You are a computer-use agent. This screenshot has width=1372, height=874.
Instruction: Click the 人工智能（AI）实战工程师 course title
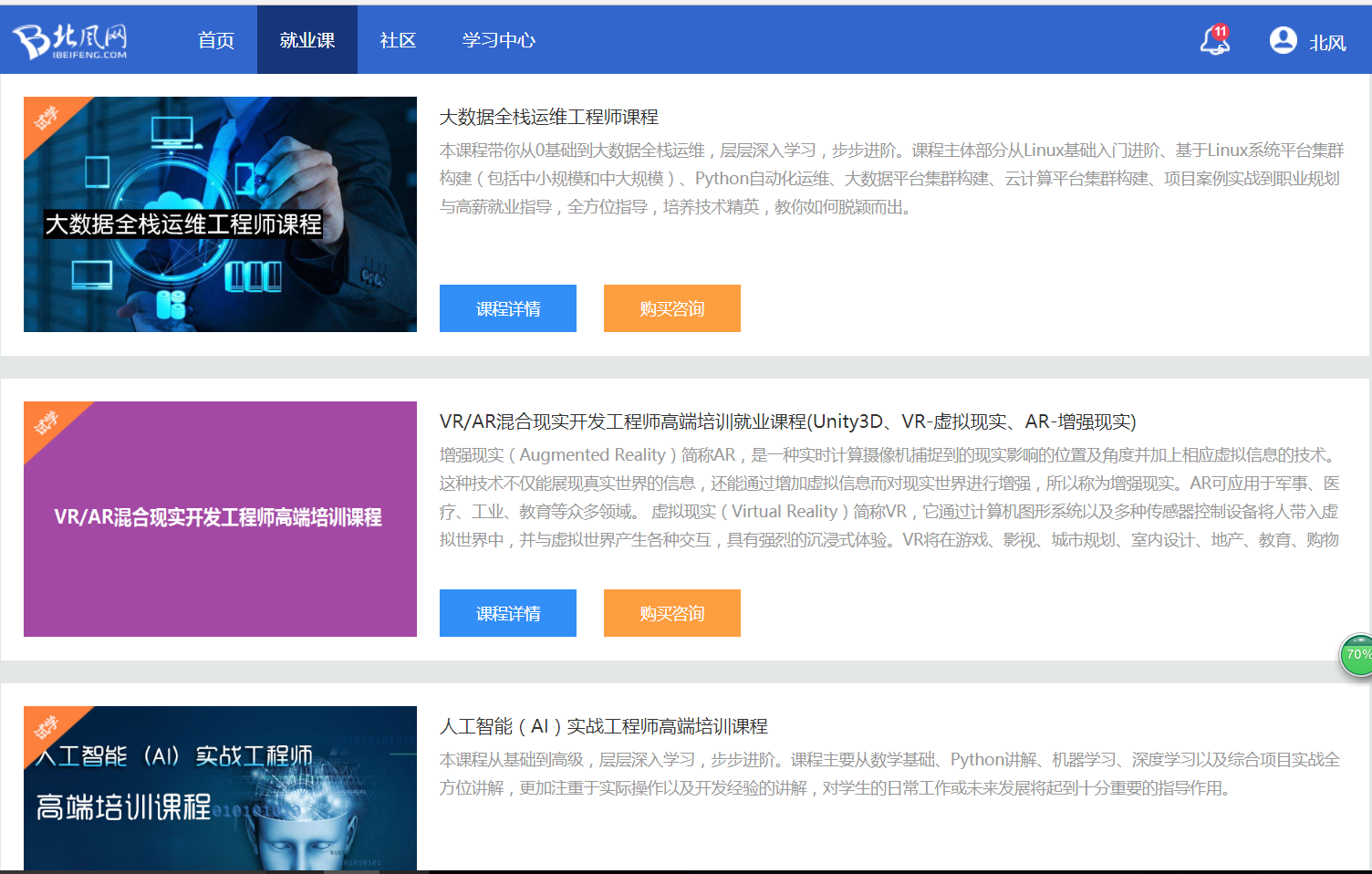pyautogui.click(x=604, y=726)
